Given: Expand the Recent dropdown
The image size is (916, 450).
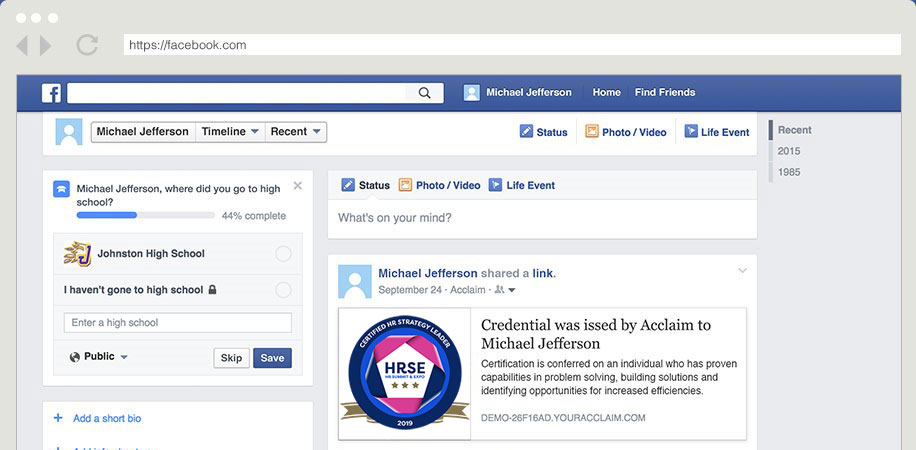Looking at the screenshot, I should click(296, 132).
